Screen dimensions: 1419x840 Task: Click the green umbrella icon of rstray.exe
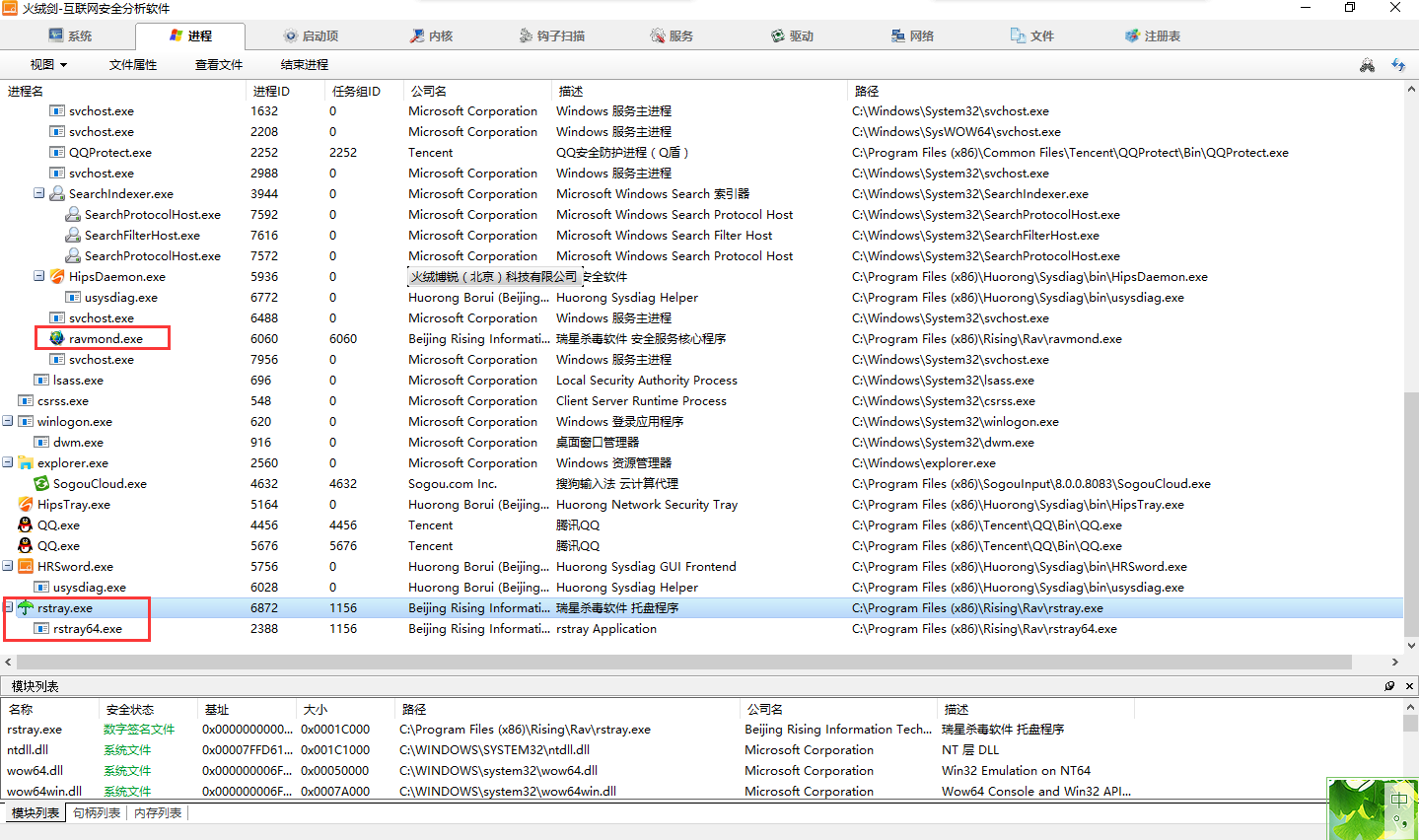[x=26, y=608]
